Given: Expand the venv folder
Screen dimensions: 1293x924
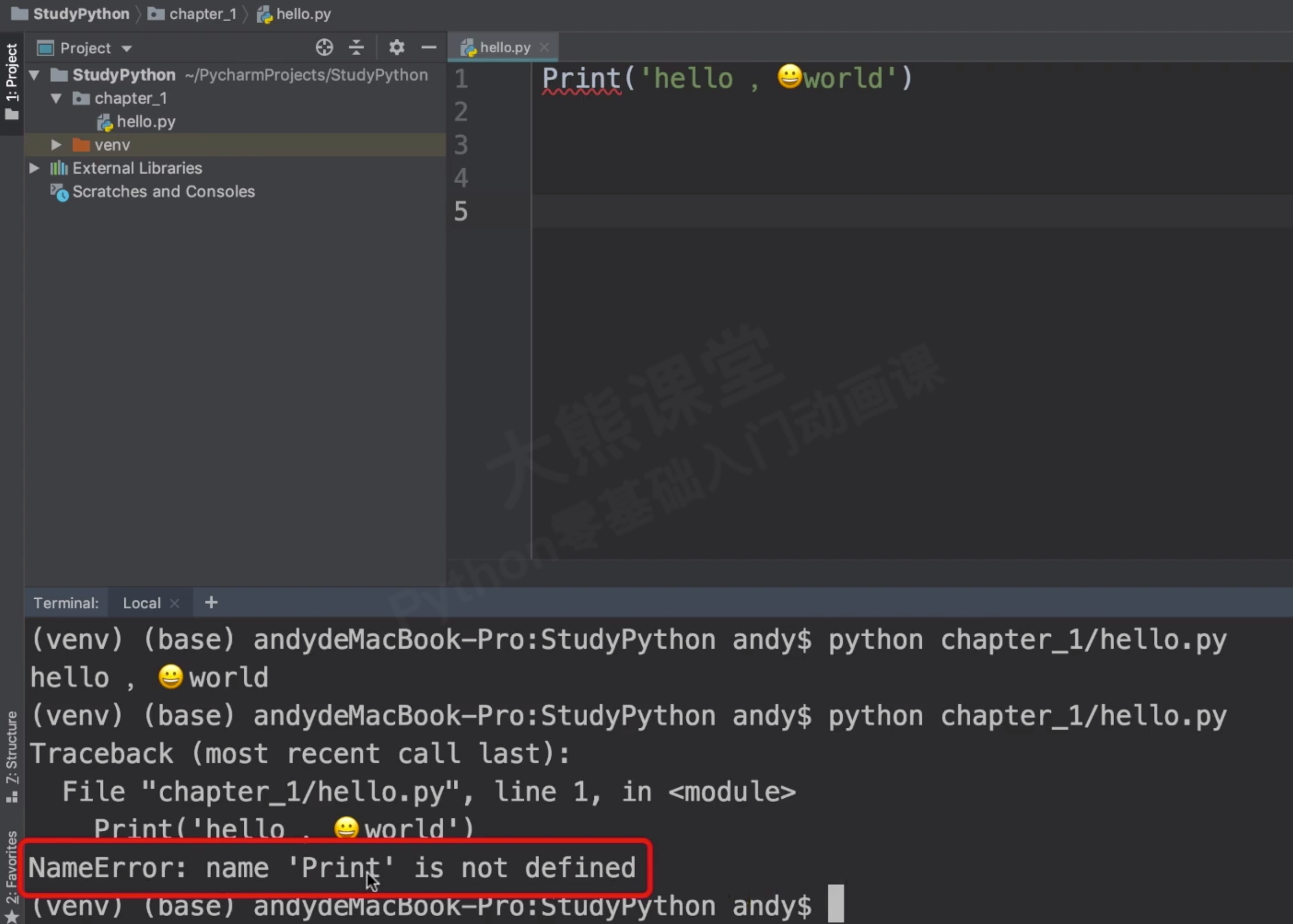Looking at the screenshot, I should (x=56, y=145).
